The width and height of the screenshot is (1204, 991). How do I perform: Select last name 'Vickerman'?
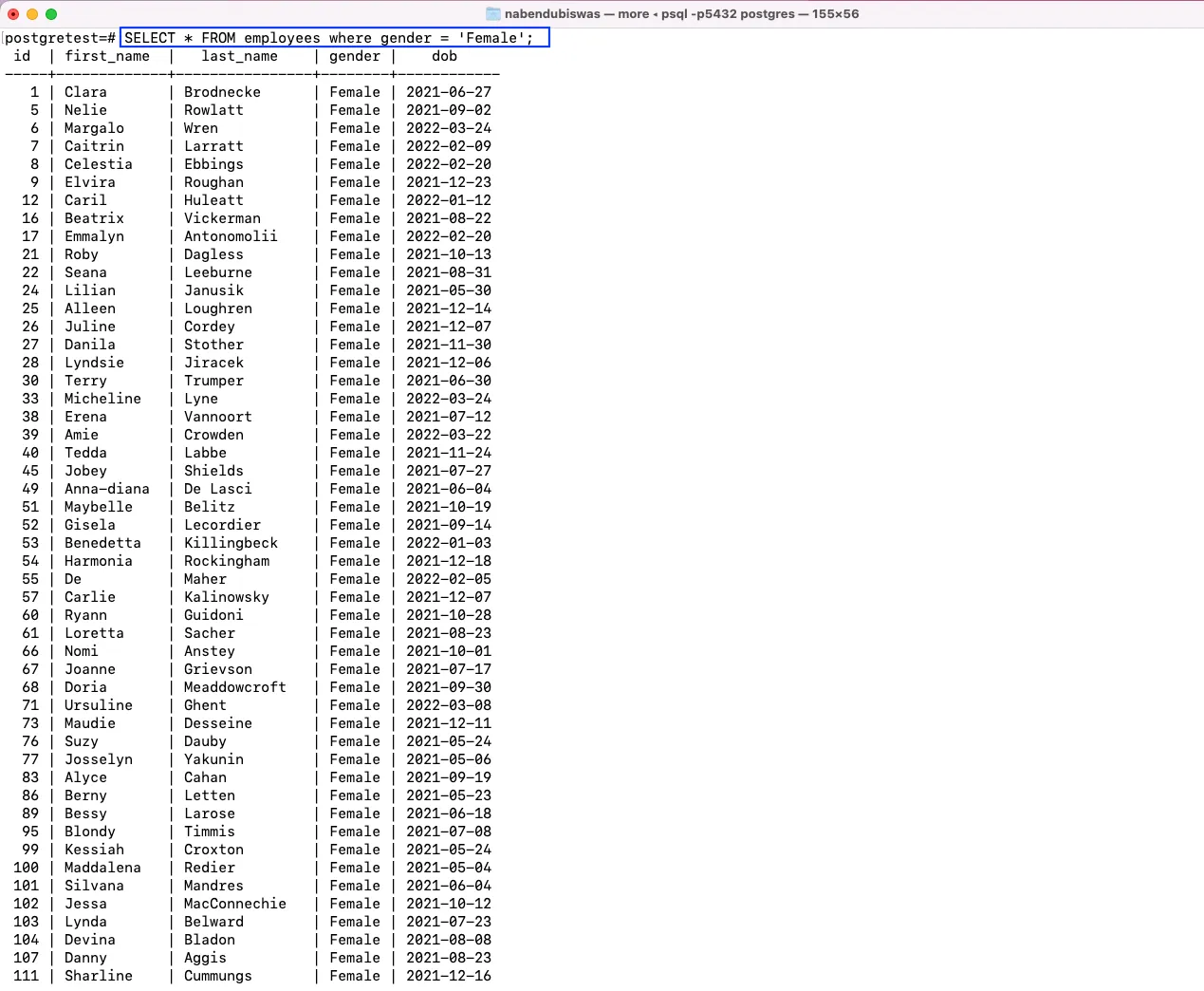click(x=222, y=218)
